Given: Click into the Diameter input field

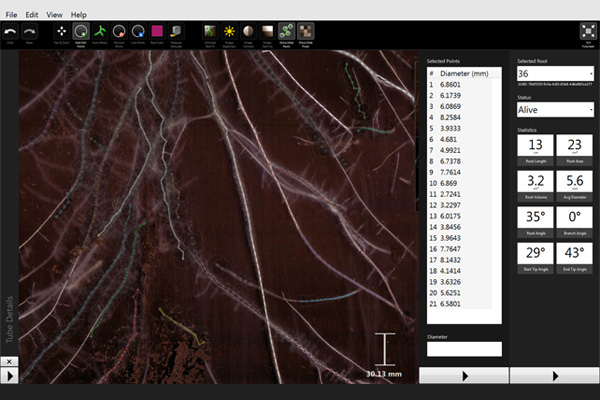Looking at the screenshot, I should [x=463, y=349].
